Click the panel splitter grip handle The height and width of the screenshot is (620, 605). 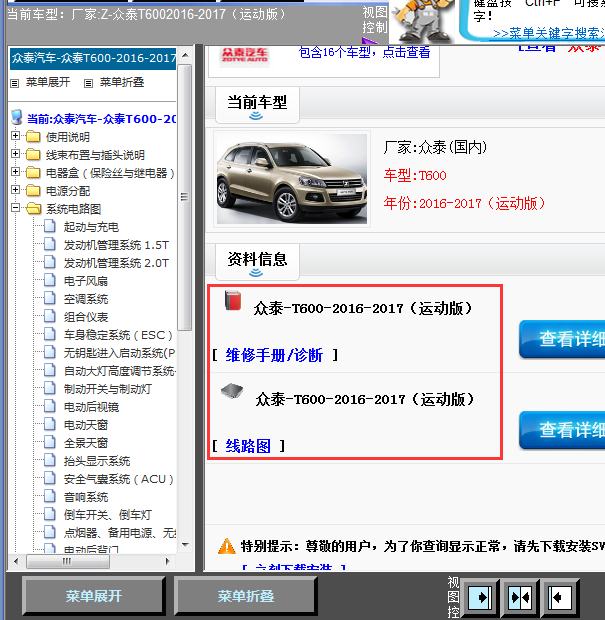184,197
